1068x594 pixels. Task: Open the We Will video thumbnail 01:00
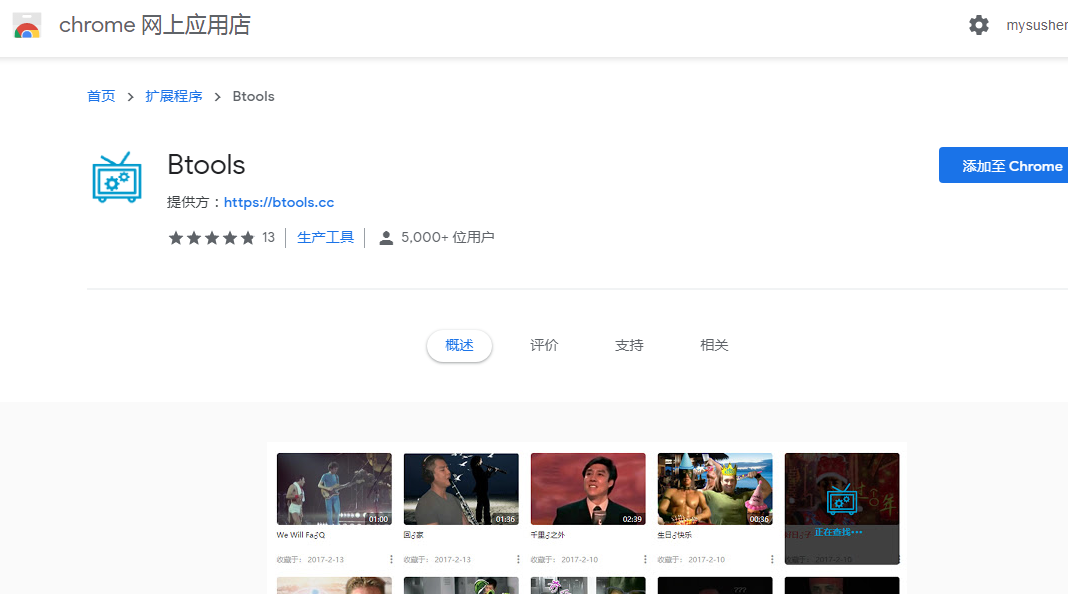click(x=334, y=488)
